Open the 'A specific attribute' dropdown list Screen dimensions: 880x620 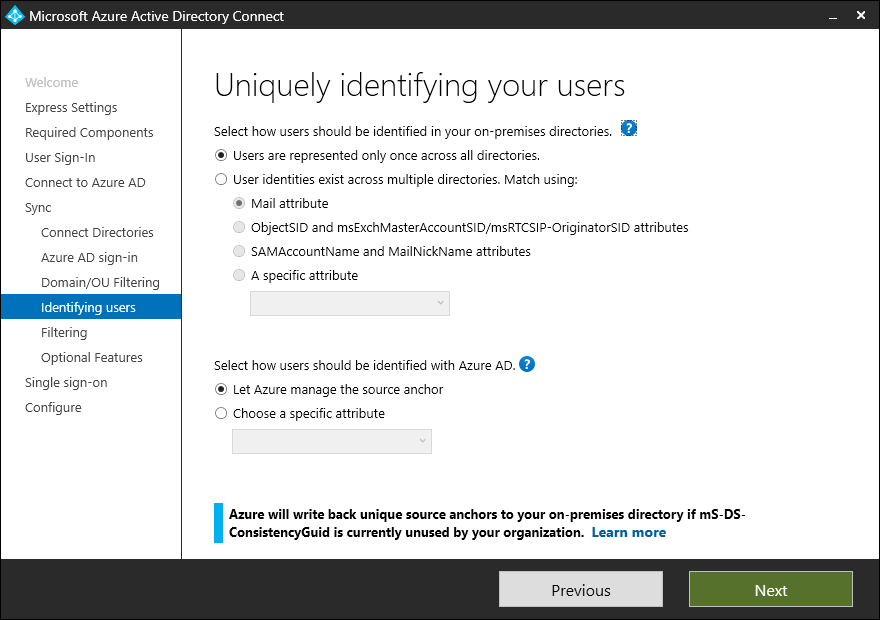(349, 303)
